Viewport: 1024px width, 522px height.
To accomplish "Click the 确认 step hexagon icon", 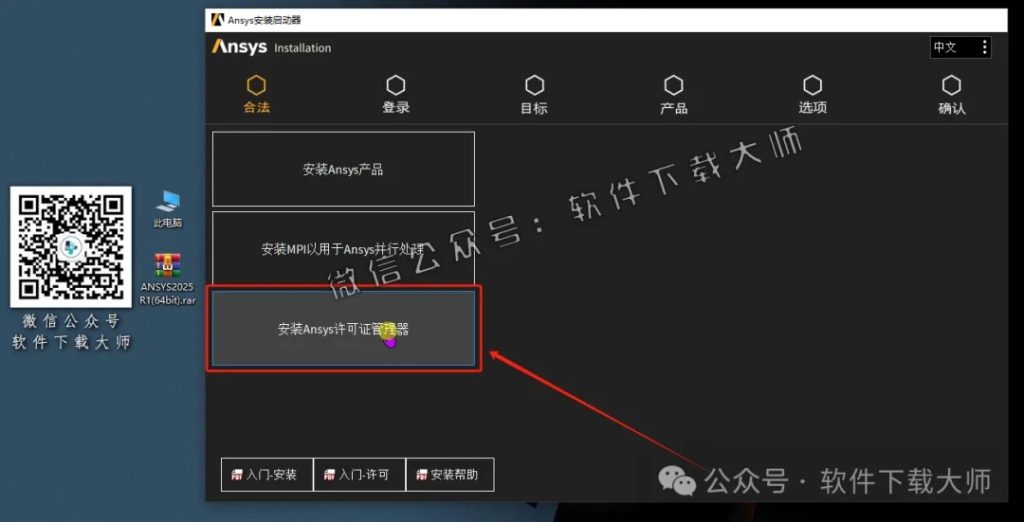I will tap(952, 85).
